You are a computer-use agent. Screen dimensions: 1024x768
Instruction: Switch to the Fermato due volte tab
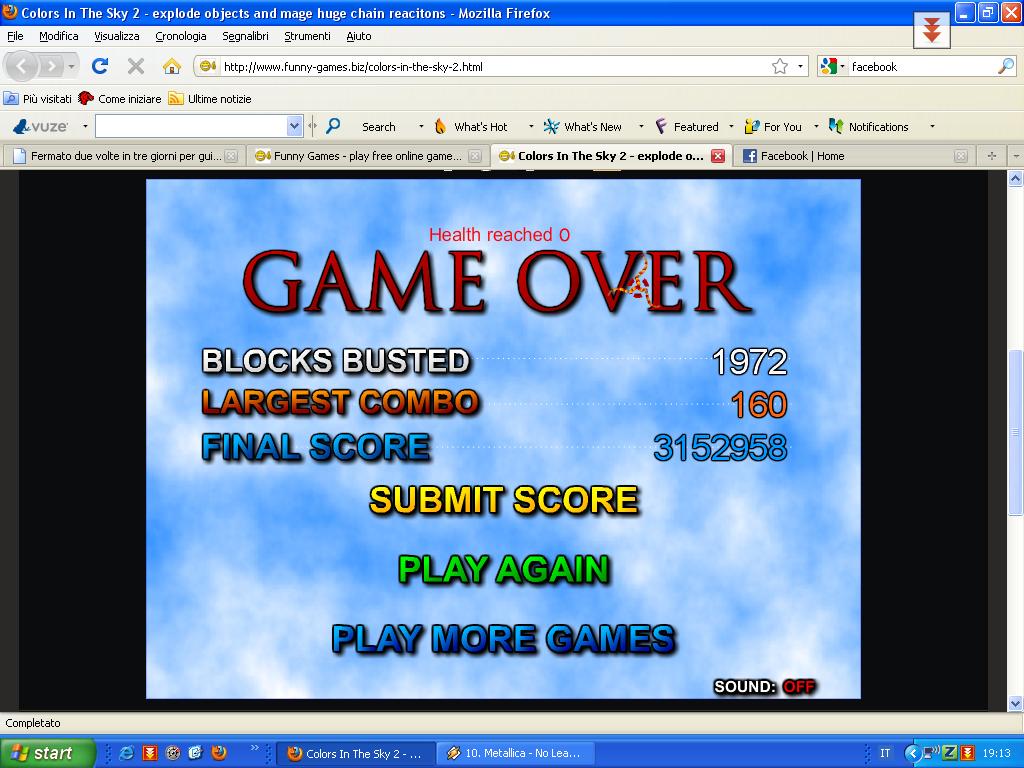[123, 156]
